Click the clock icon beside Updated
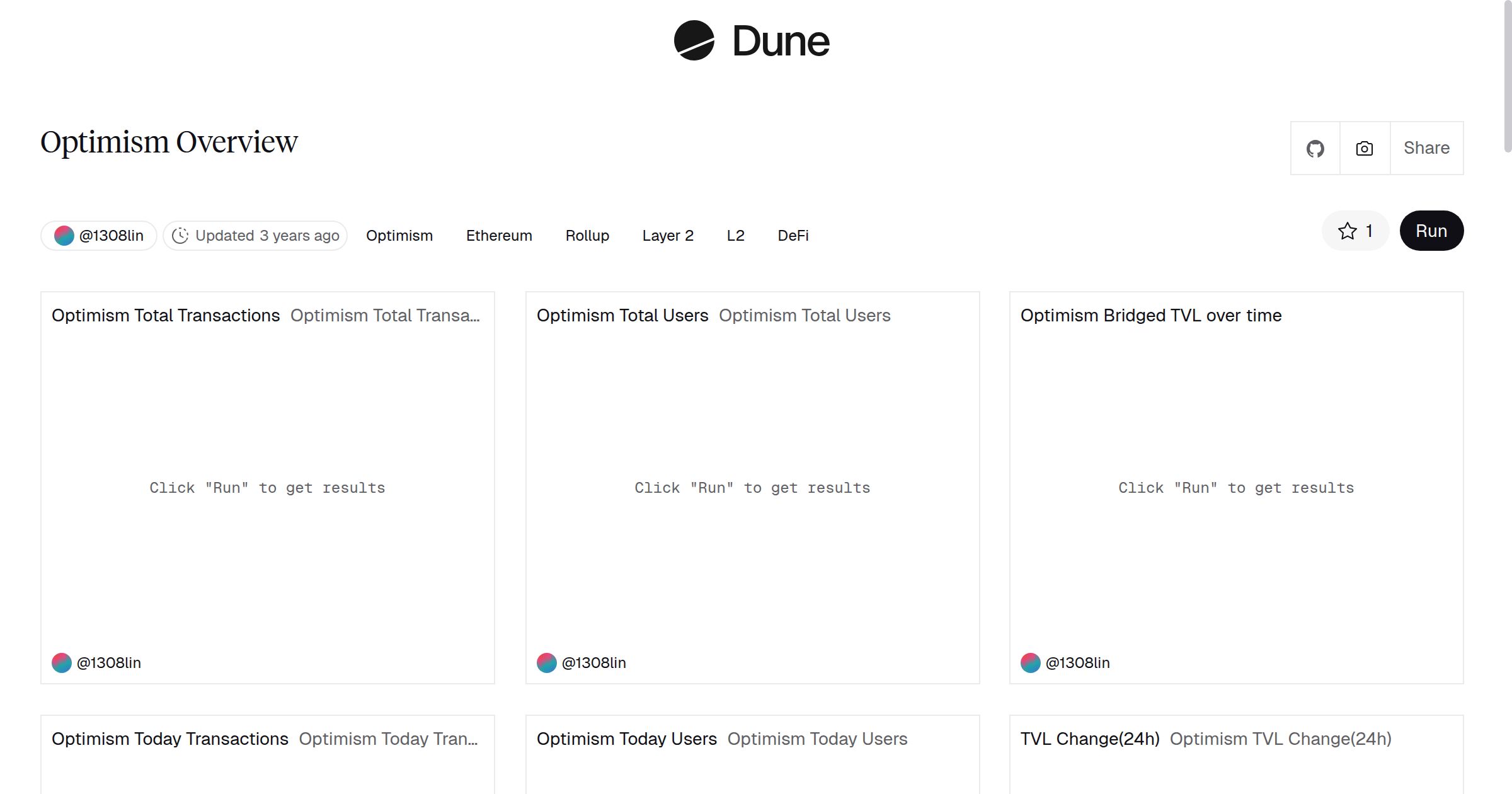 (x=180, y=235)
